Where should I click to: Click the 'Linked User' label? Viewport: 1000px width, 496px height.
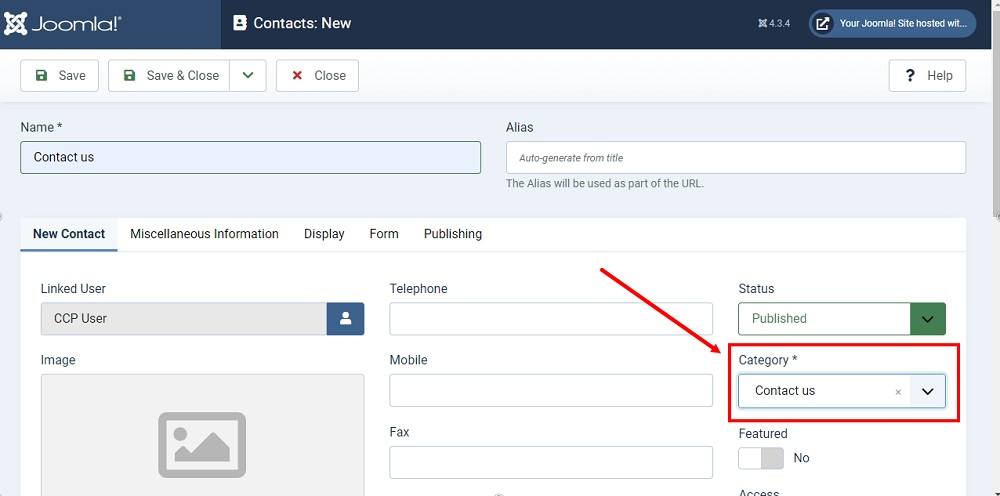click(x=73, y=288)
